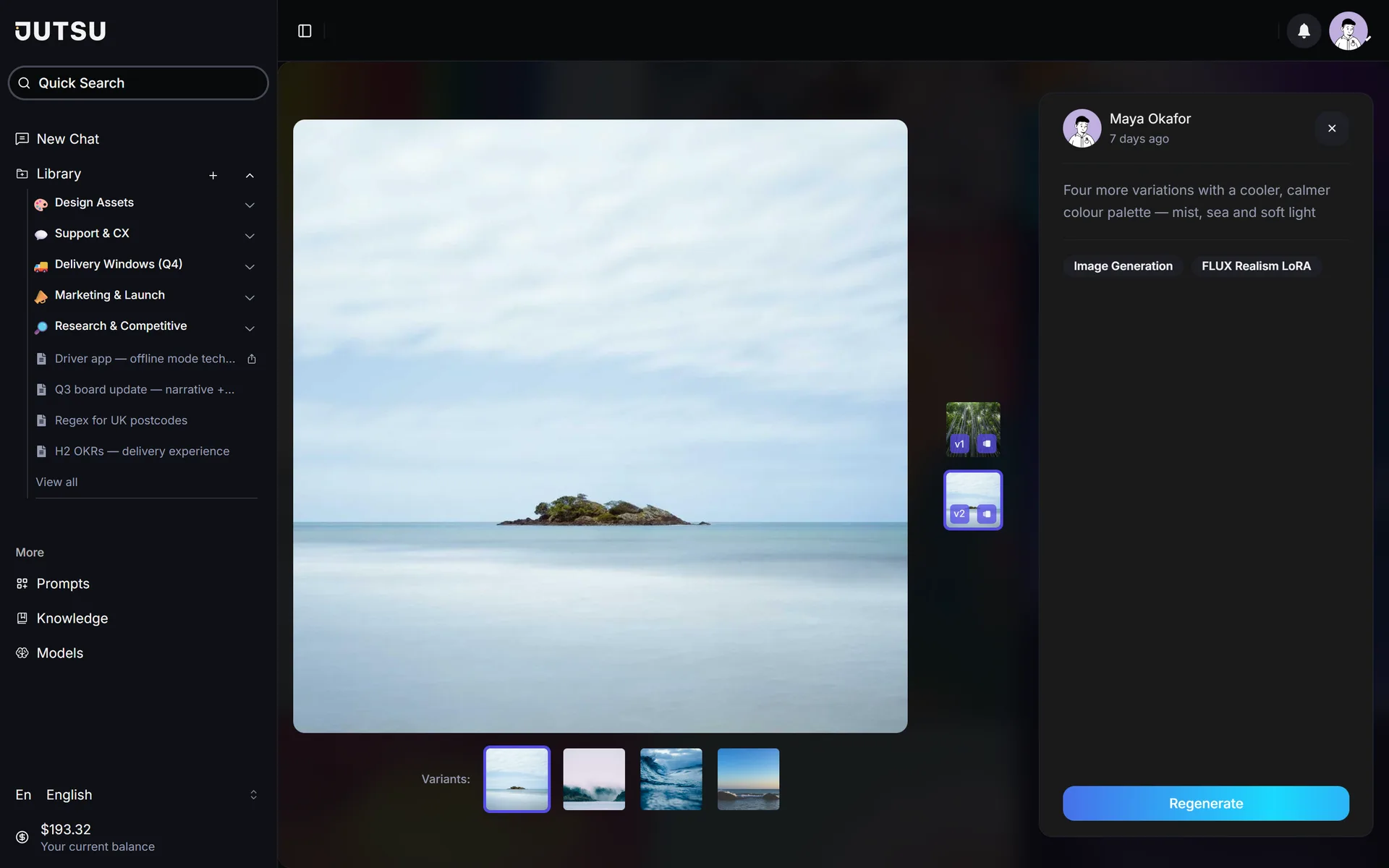
Task: Open the English language selector
Action: 137,795
